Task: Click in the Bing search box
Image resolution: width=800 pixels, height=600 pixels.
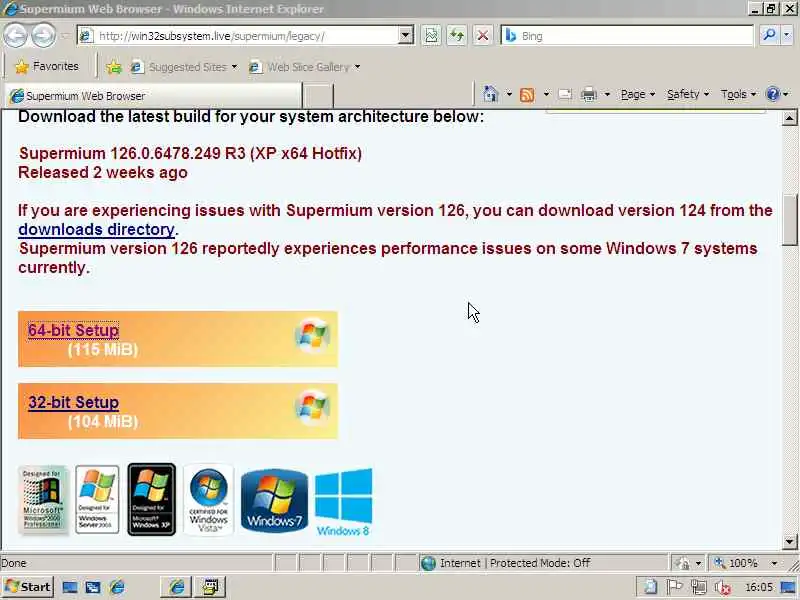Action: pos(635,36)
